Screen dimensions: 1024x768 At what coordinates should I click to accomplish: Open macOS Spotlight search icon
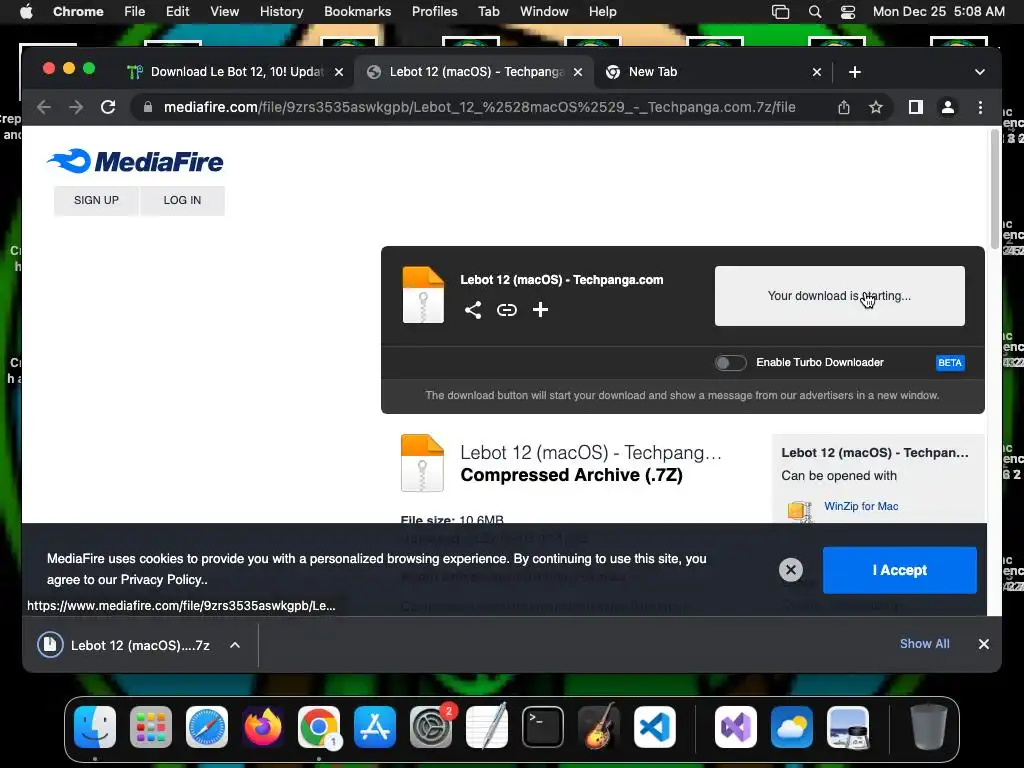click(814, 12)
